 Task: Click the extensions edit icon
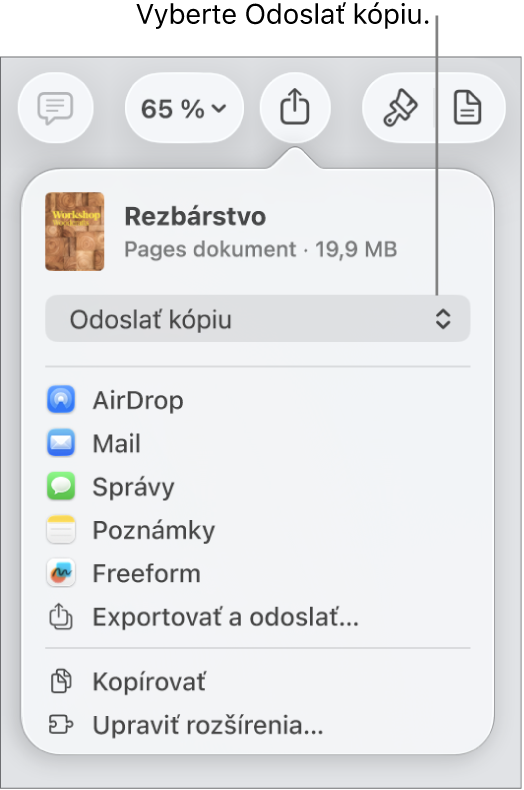[61, 725]
